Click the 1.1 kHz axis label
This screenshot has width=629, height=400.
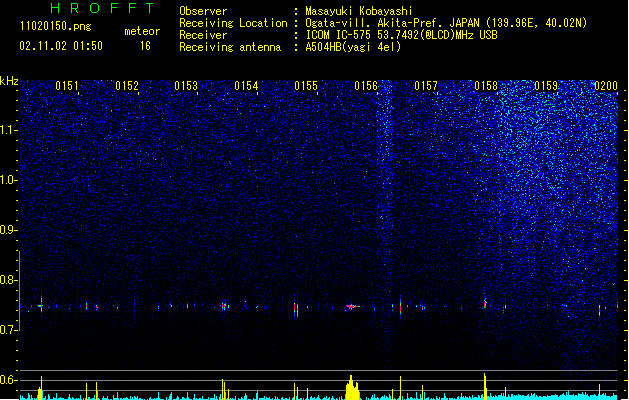tap(9, 130)
